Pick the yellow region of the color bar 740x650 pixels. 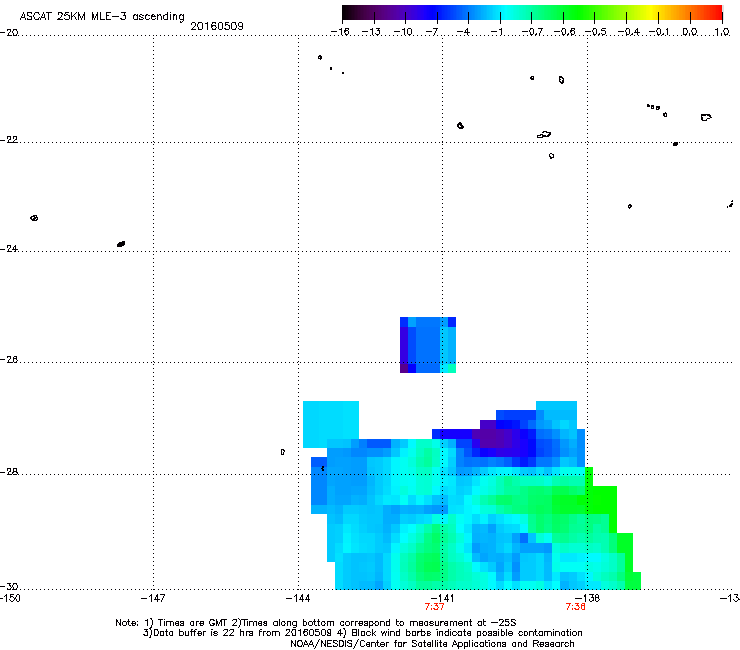click(x=650, y=12)
